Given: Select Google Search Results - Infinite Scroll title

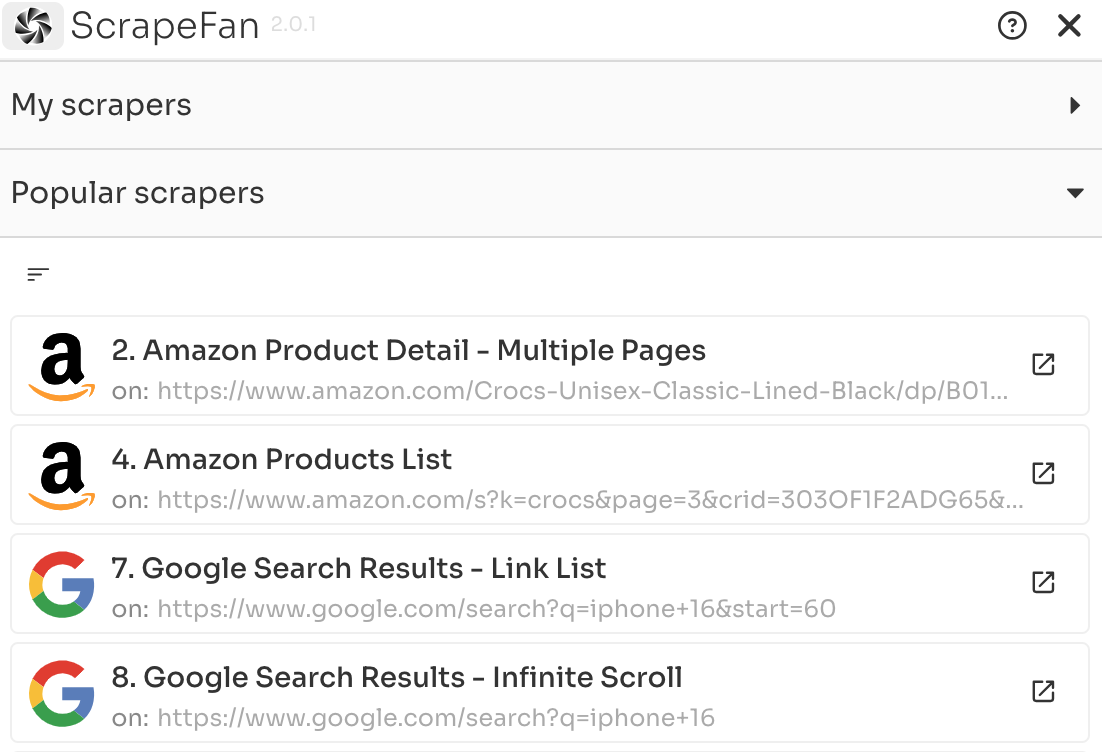Looking at the screenshot, I should [397, 677].
